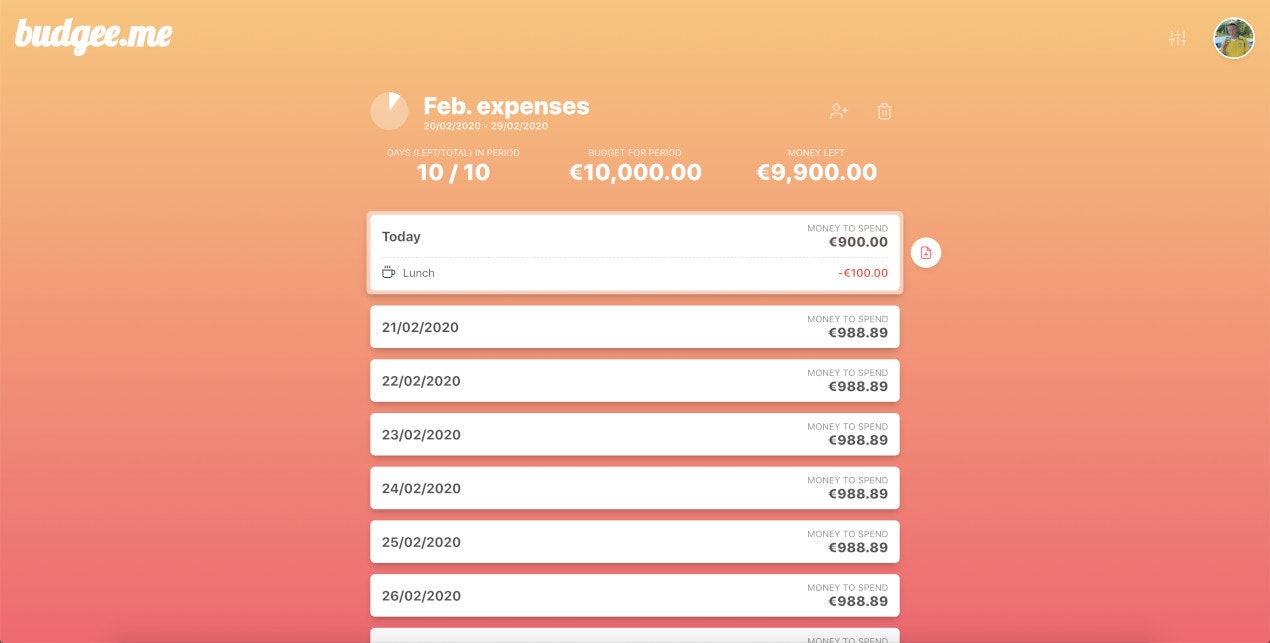Image resolution: width=1270 pixels, height=643 pixels.
Task: Click the add expense file icon
Action: click(926, 253)
